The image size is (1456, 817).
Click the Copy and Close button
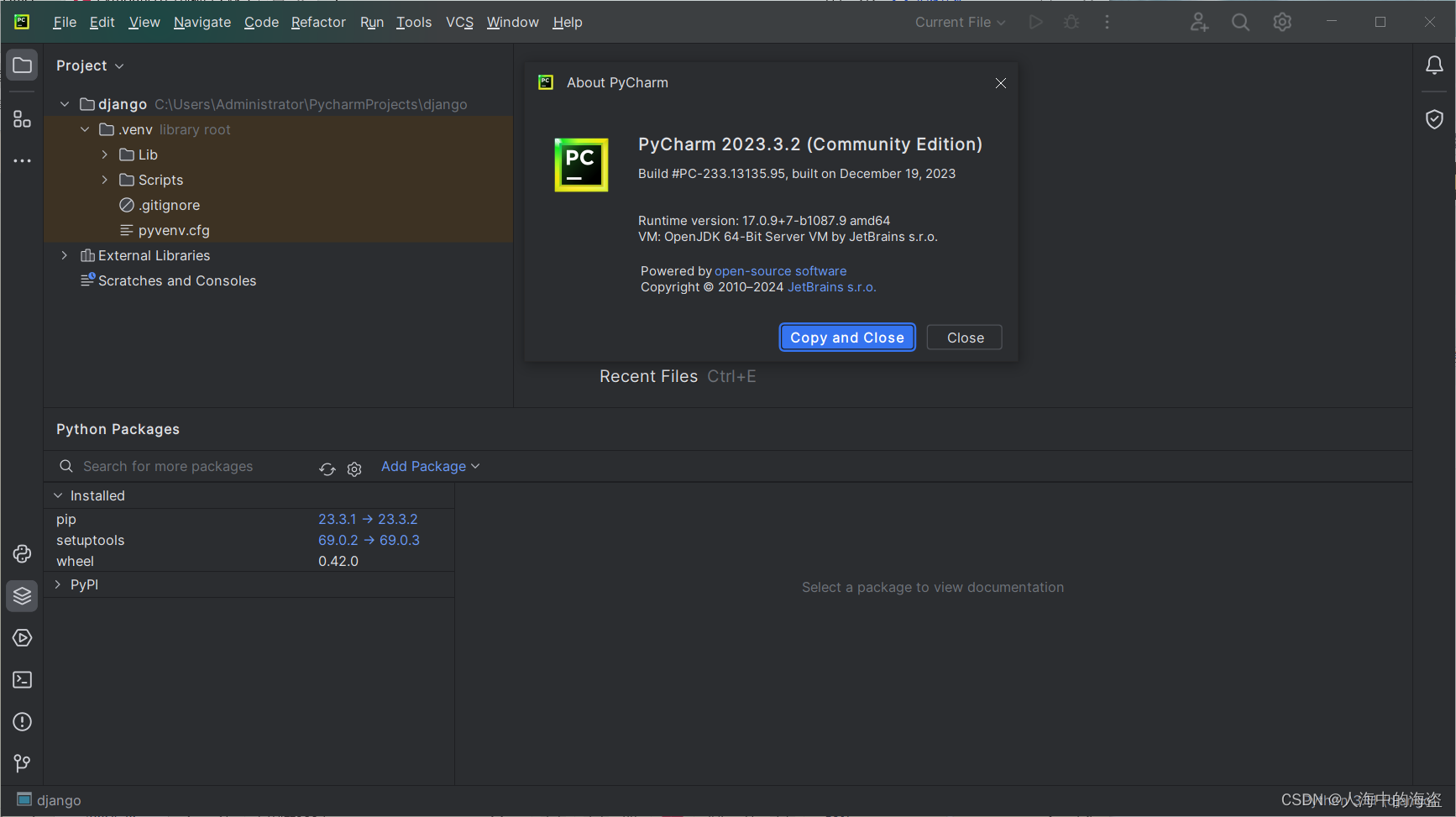[847, 338]
